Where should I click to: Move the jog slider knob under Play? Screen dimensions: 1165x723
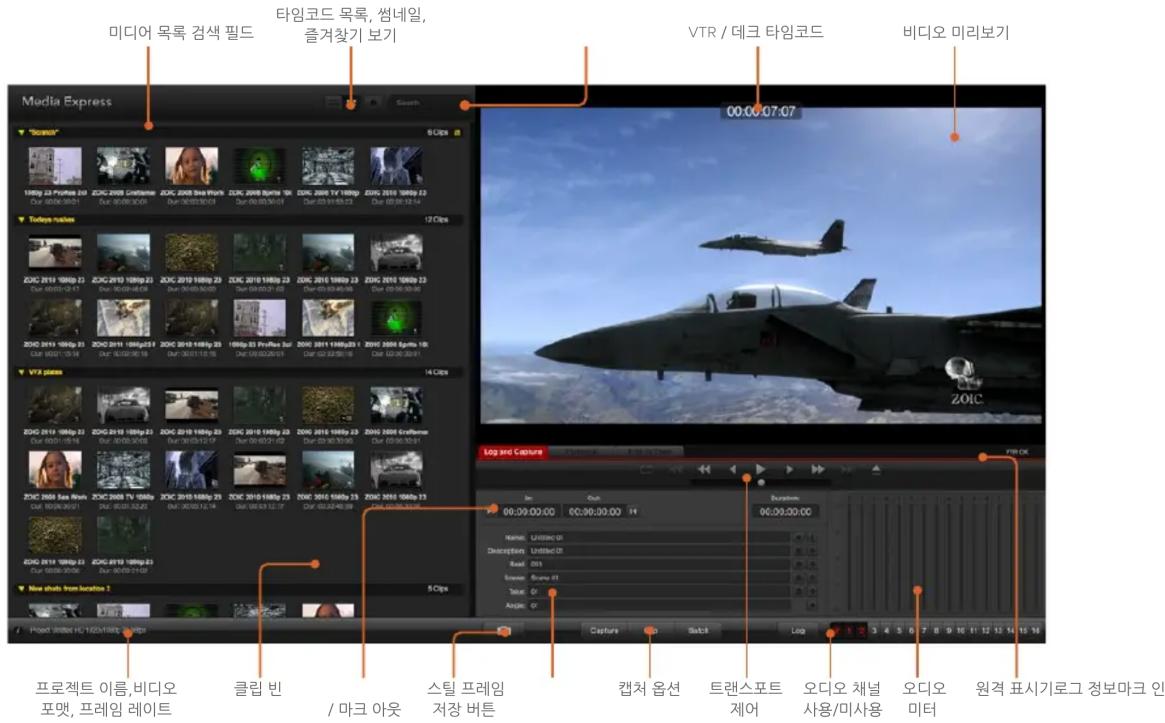tap(761, 483)
